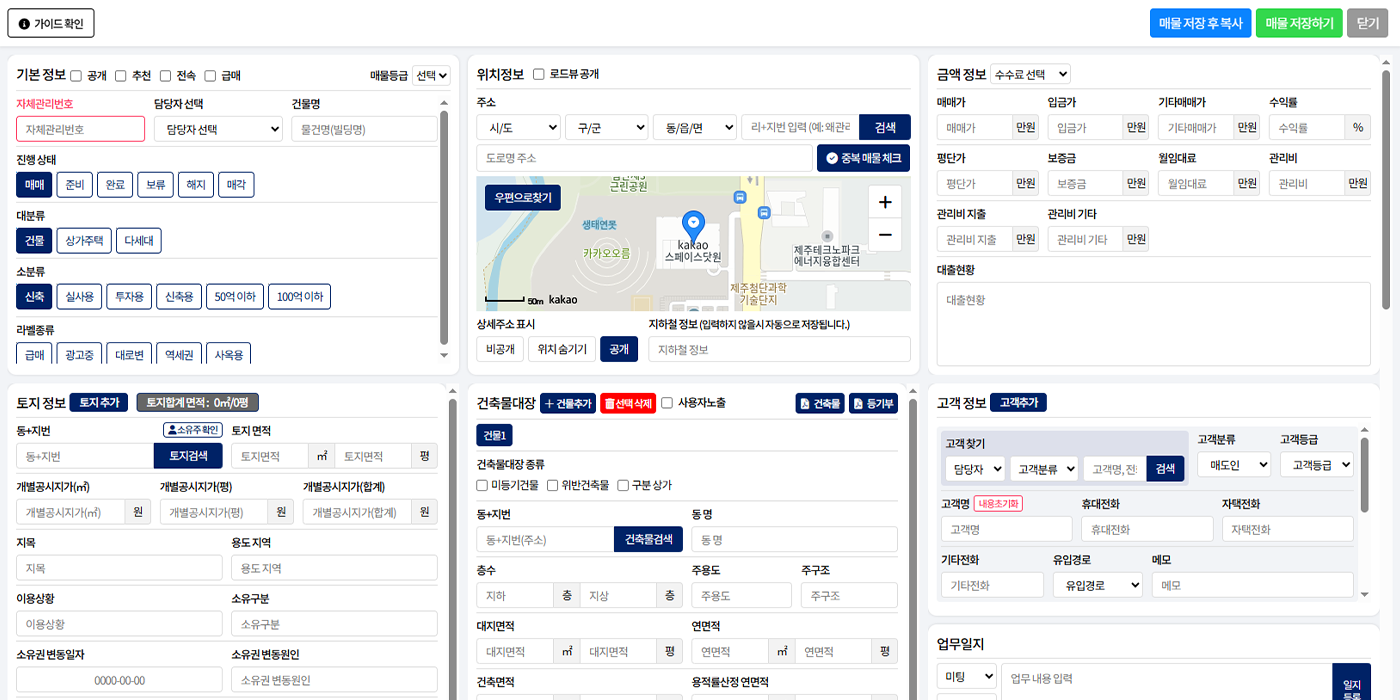1400x700 pixels.
Task: Open the 건축물 document button
Action: point(820,403)
